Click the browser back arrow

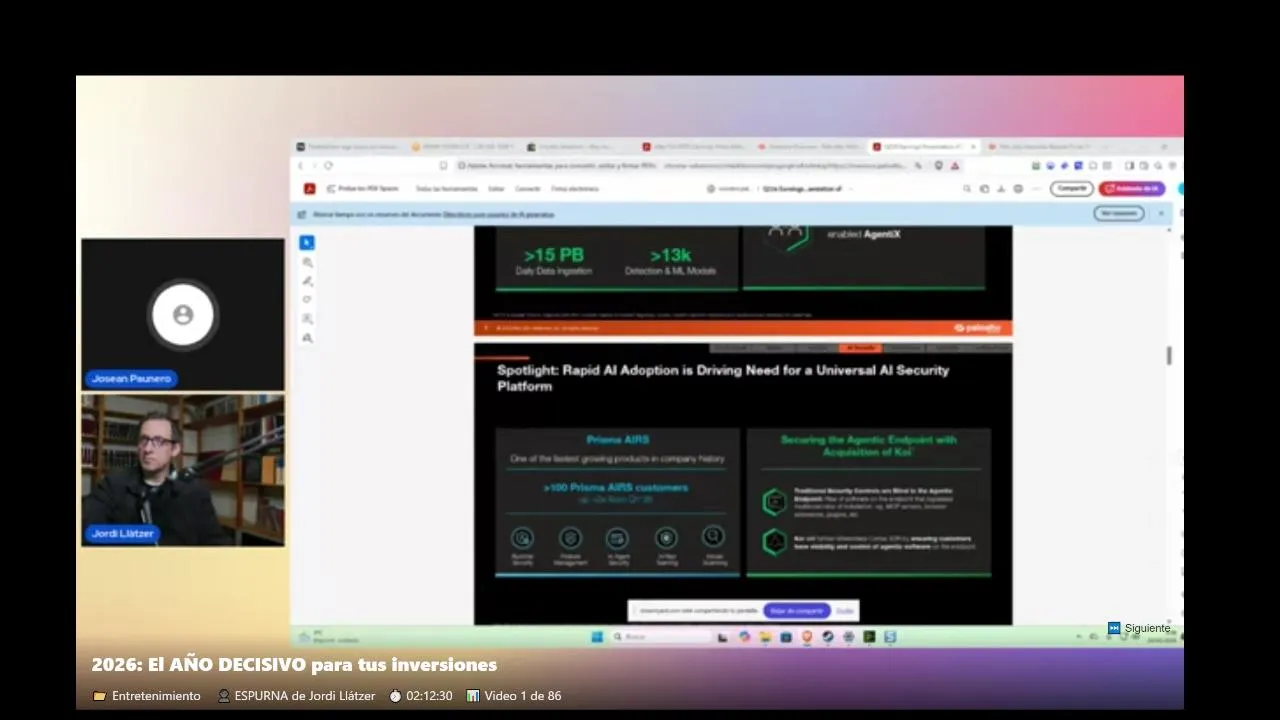tap(300, 165)
